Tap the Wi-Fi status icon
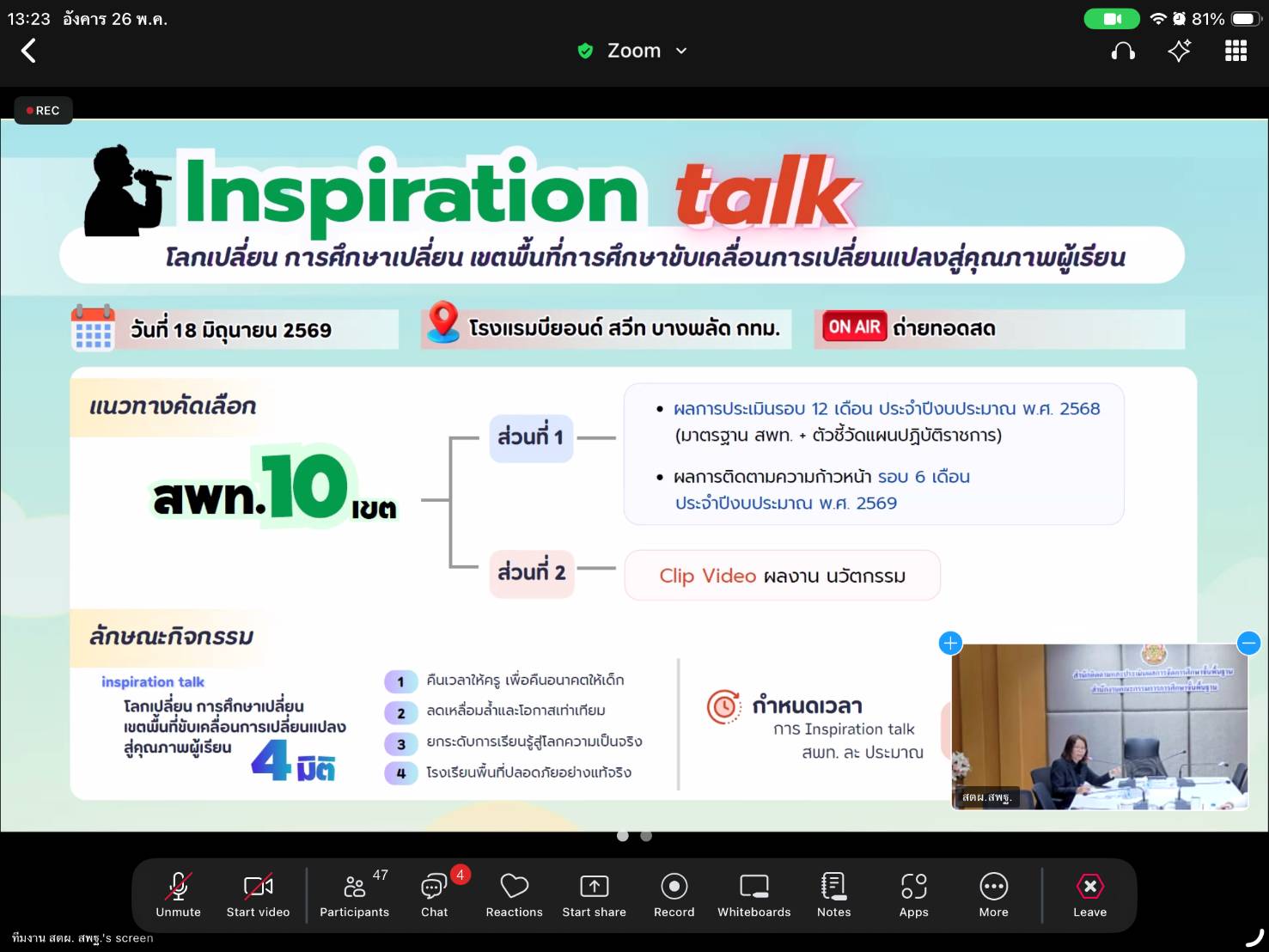This screenshot has height=952, width=1269. point(1158,18)
